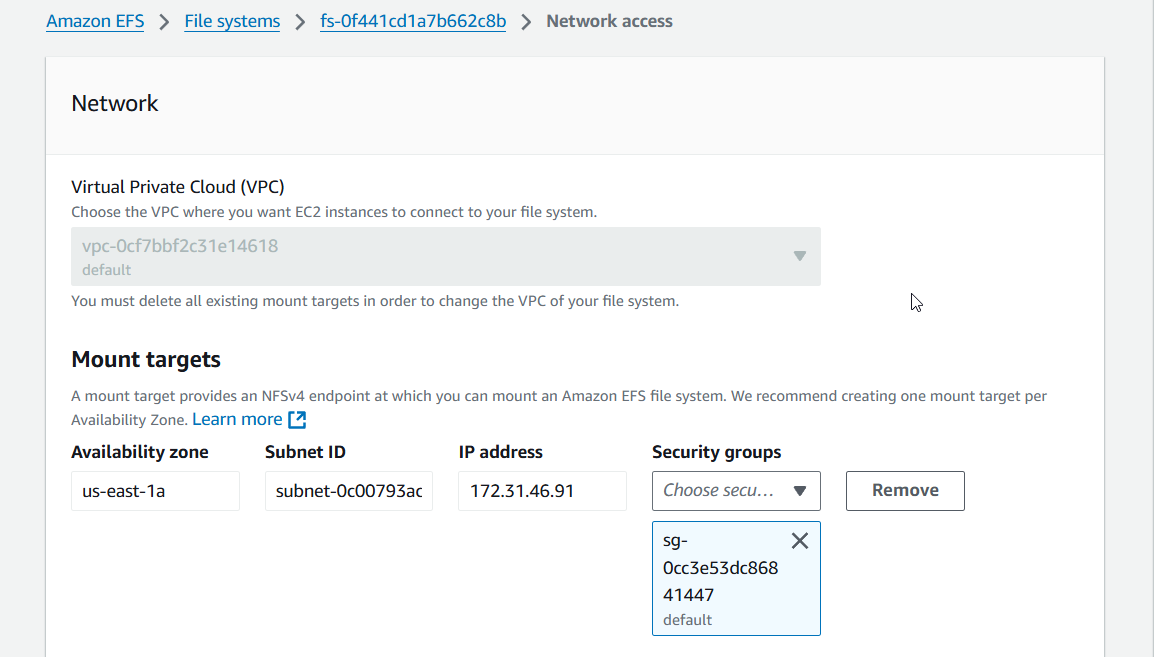The height and width of the screenshot is (657, 1159).
Task: Click the Virtual Private Cloud (VPC) label
Action: (177, 187)
